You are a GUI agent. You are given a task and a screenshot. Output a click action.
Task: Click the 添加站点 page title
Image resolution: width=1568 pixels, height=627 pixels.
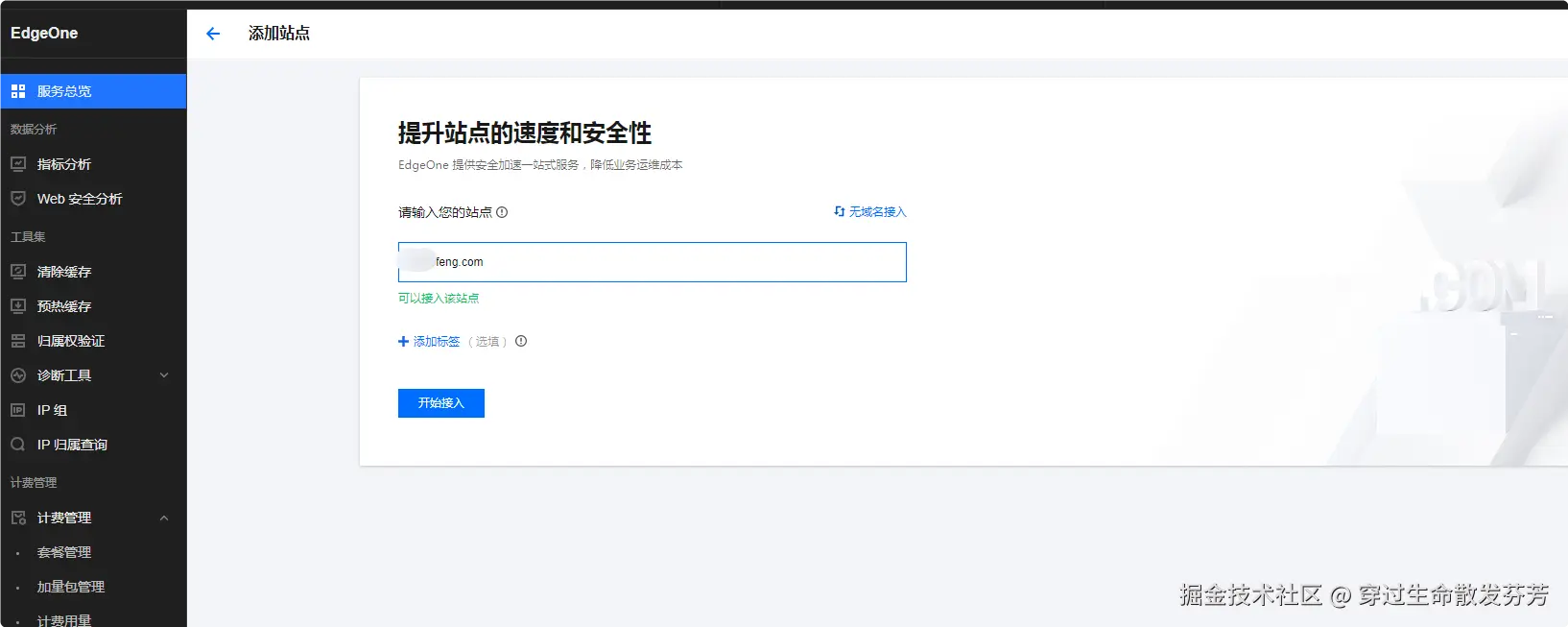[x=279, y=34]
